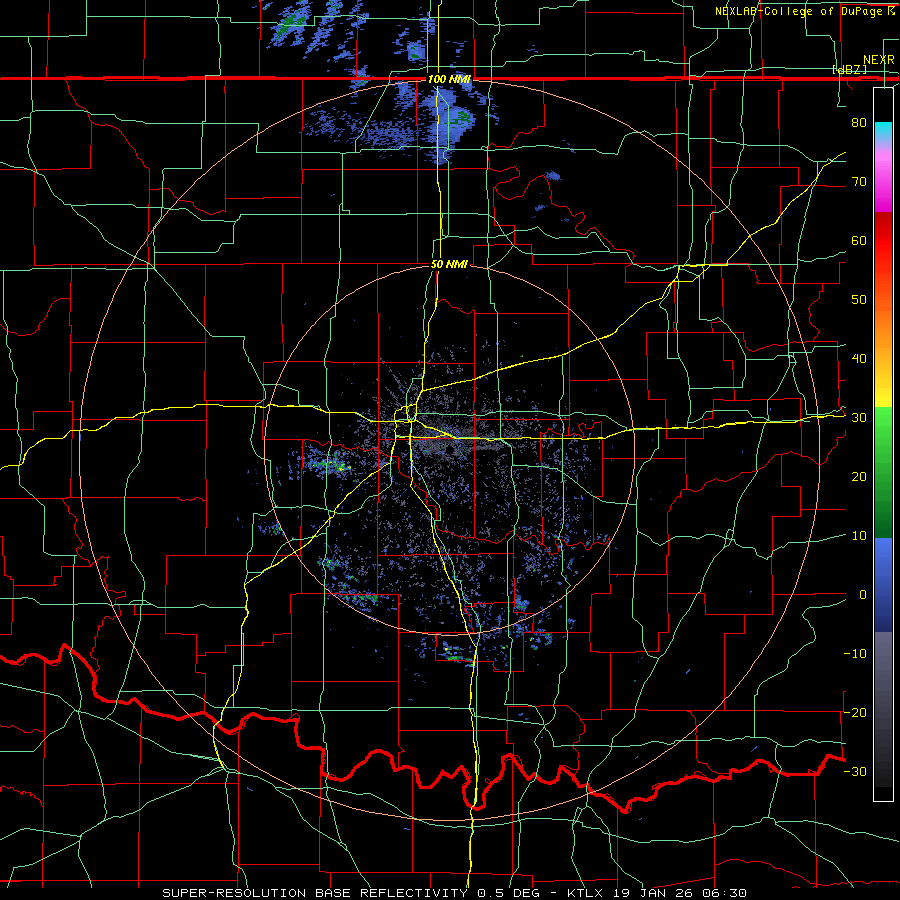Click the "NEXLAB-College of DuPage" credit text
This screenshot has height=900, width=900.
pyautogui.click(x=798, y=11)
